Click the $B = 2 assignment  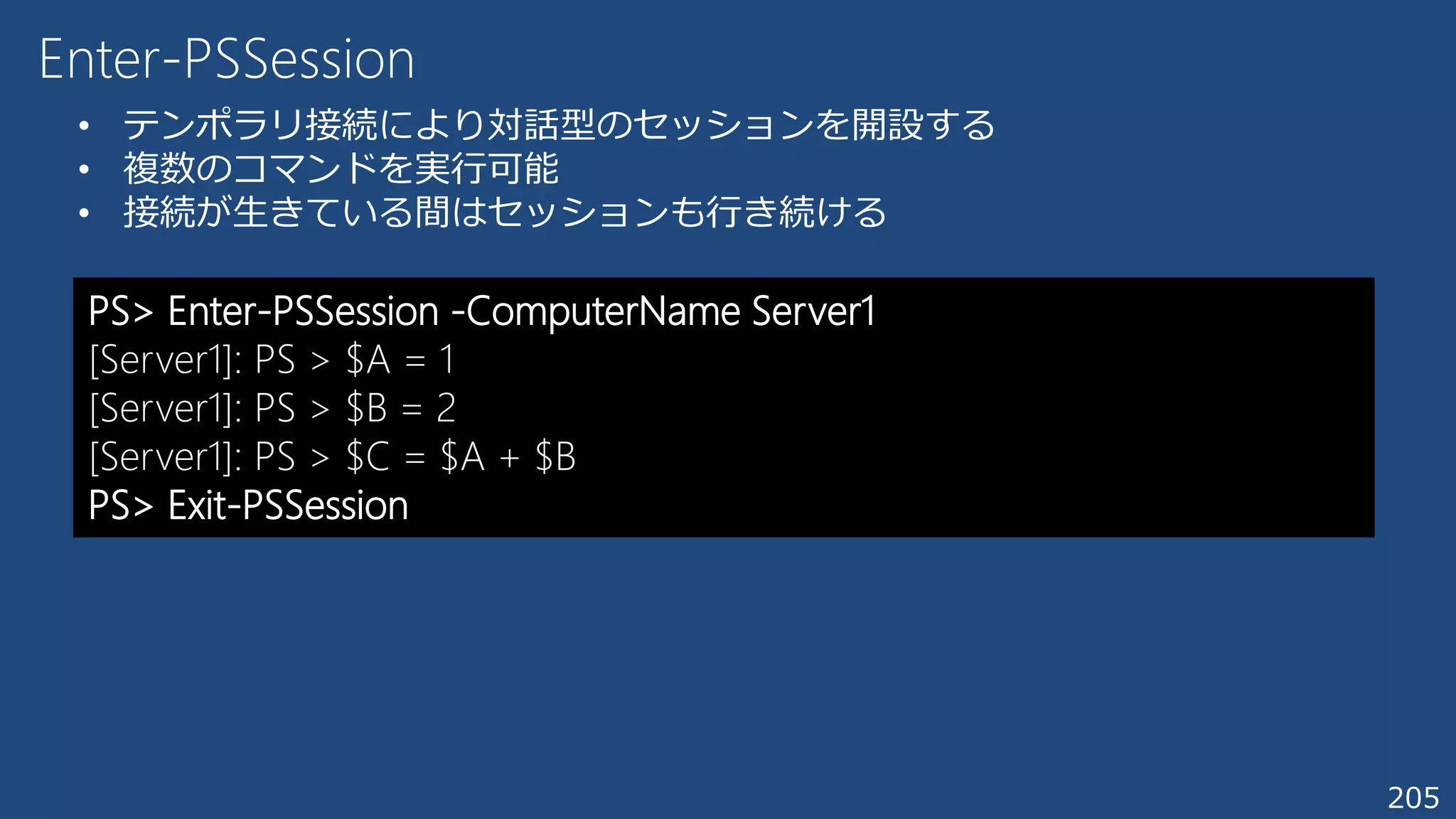[x=400, y=408]
